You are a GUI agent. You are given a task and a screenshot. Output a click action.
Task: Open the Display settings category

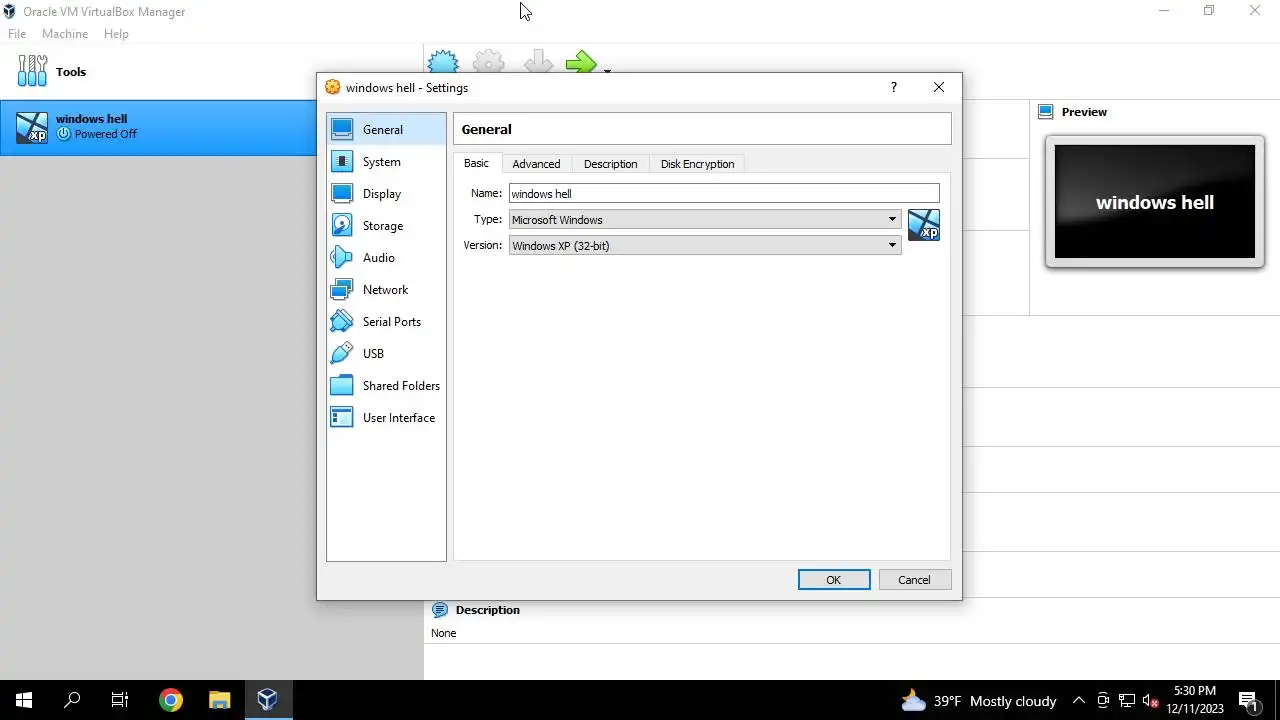(x=386, y=193)
